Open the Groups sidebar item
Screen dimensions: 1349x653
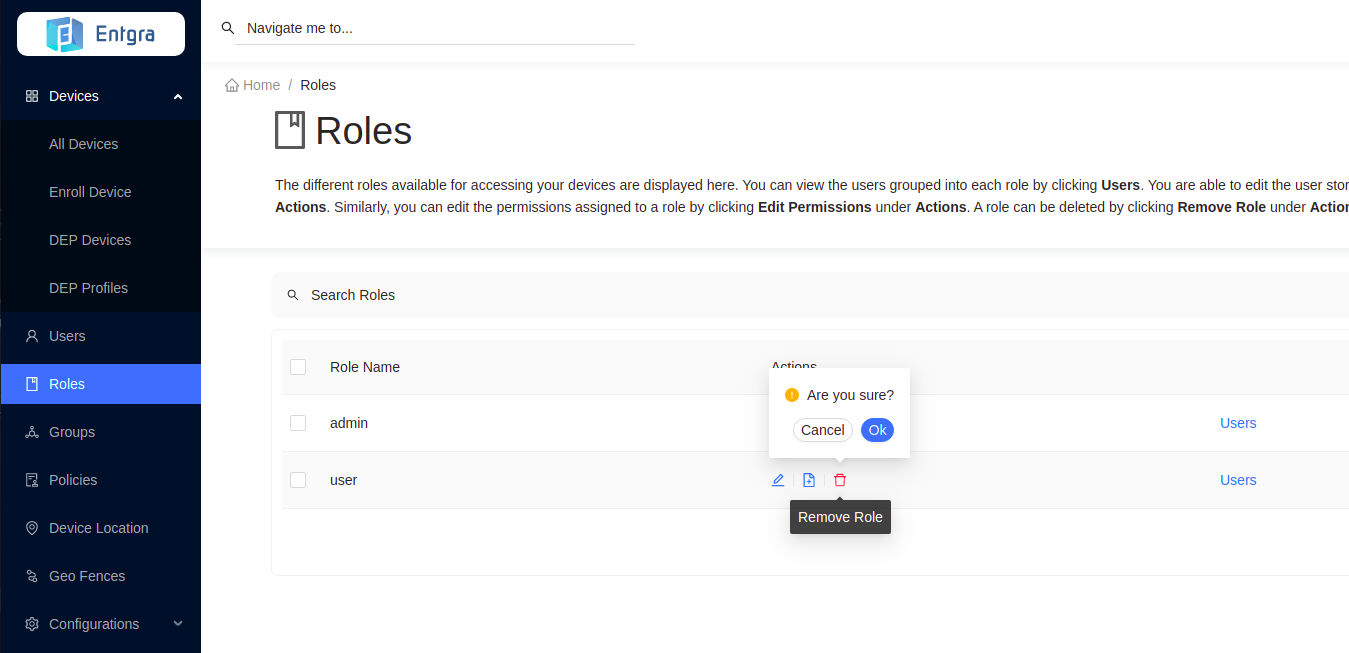coord(72,432)
